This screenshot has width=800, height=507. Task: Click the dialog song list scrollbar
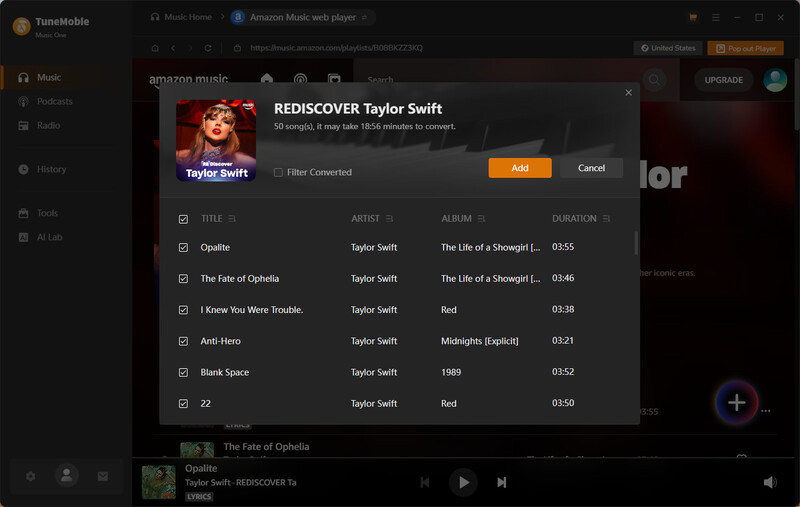coord(636,243)
